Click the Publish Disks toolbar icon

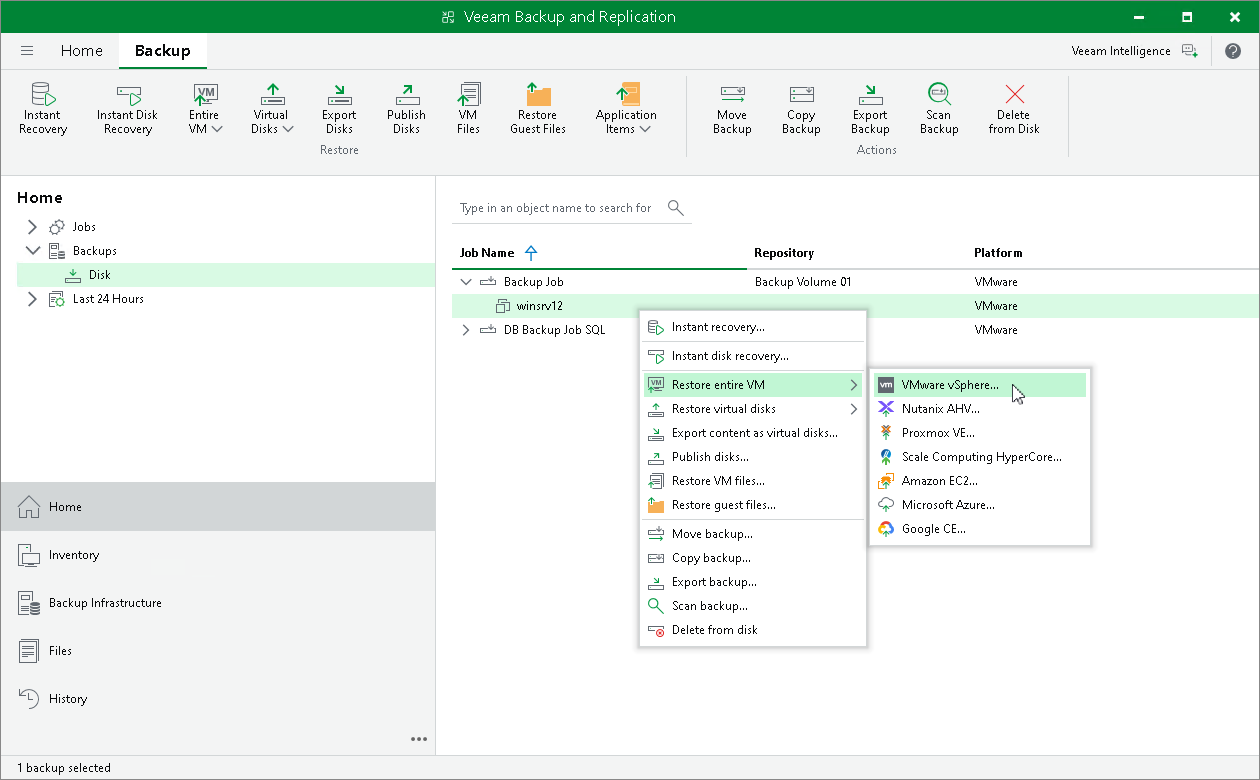[x=406, y=95]
